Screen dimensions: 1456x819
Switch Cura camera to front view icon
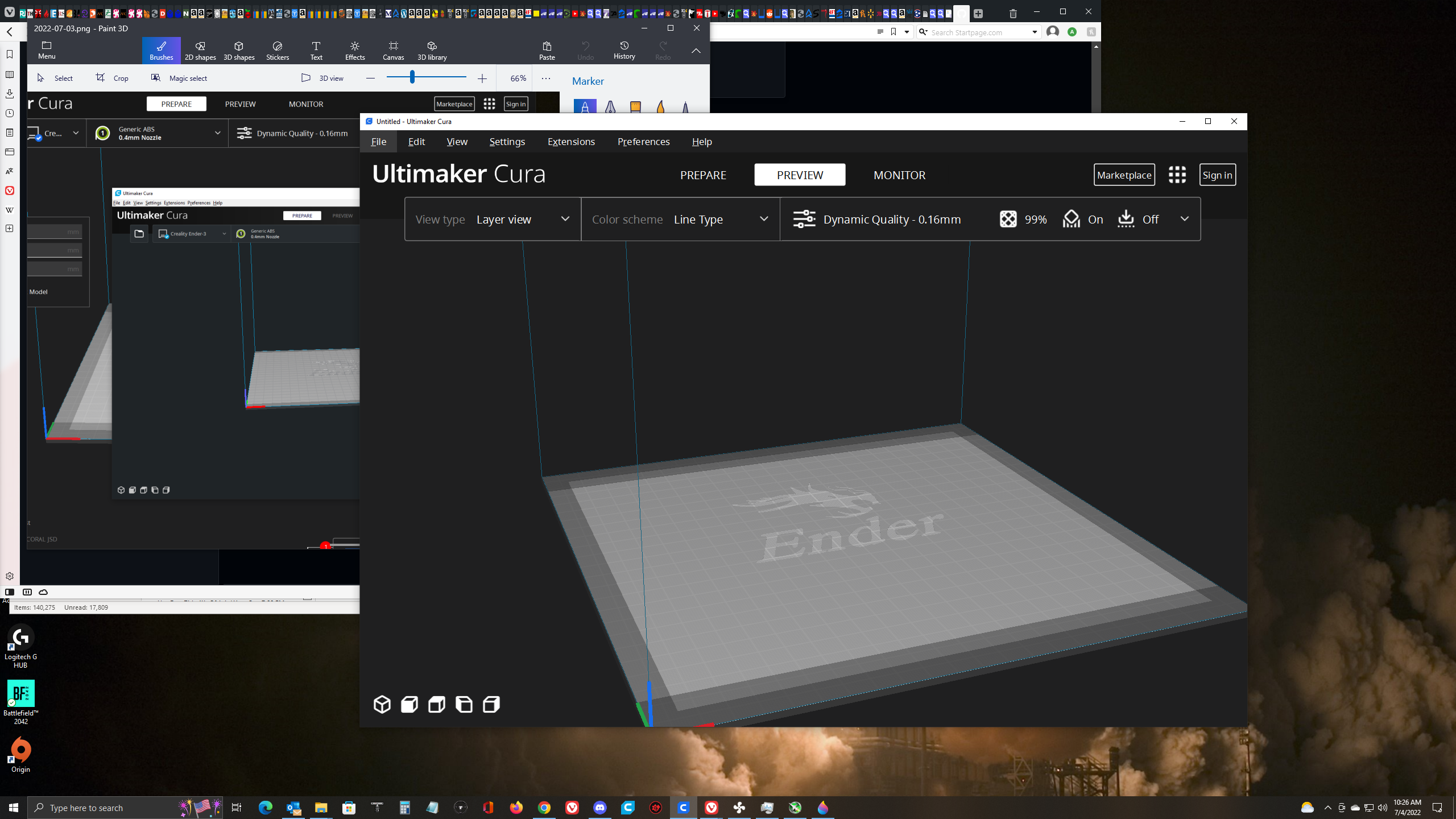point(409,704)
